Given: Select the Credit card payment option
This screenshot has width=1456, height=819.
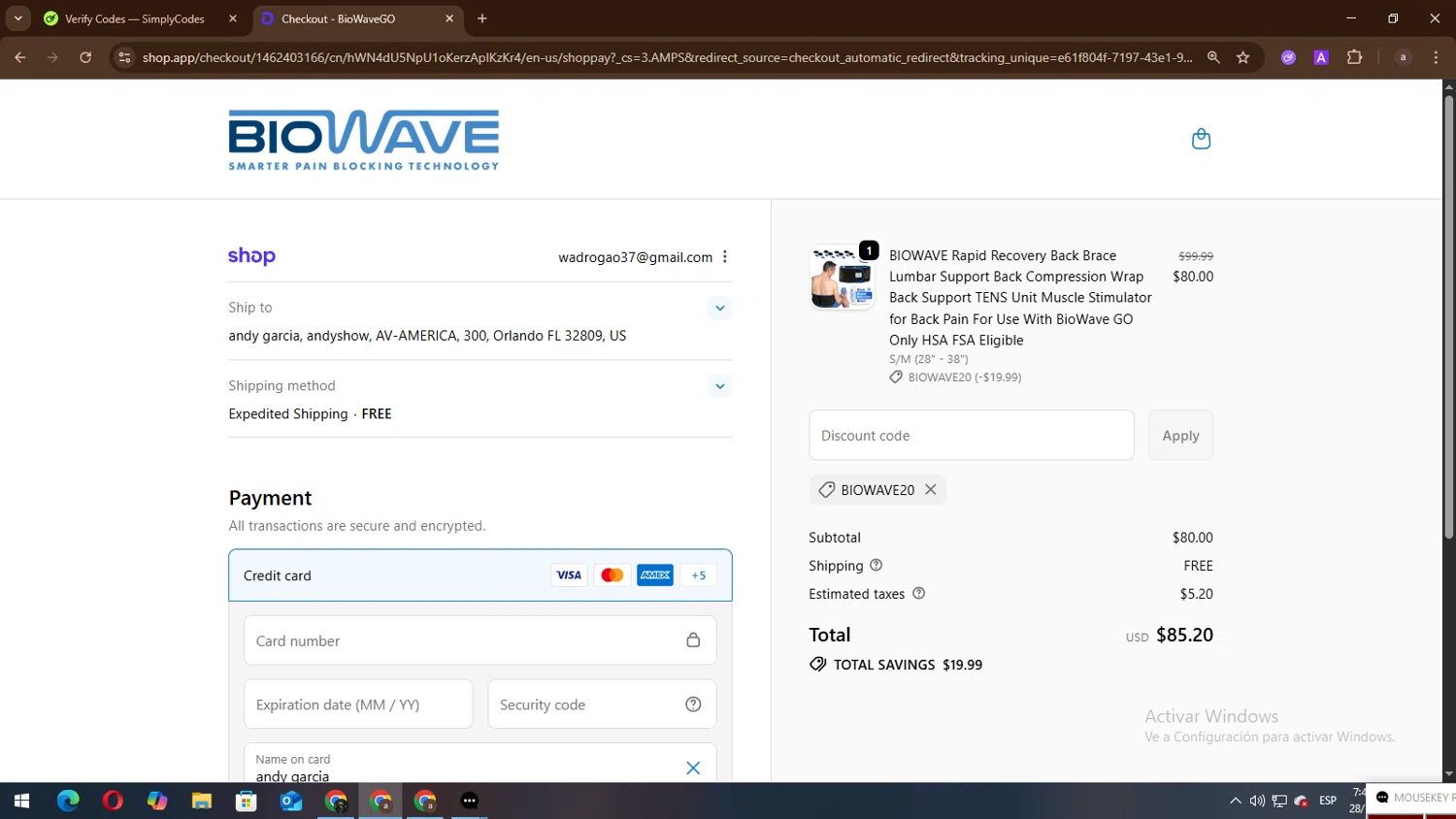Looking at the screenshot, I should point(480,575).
